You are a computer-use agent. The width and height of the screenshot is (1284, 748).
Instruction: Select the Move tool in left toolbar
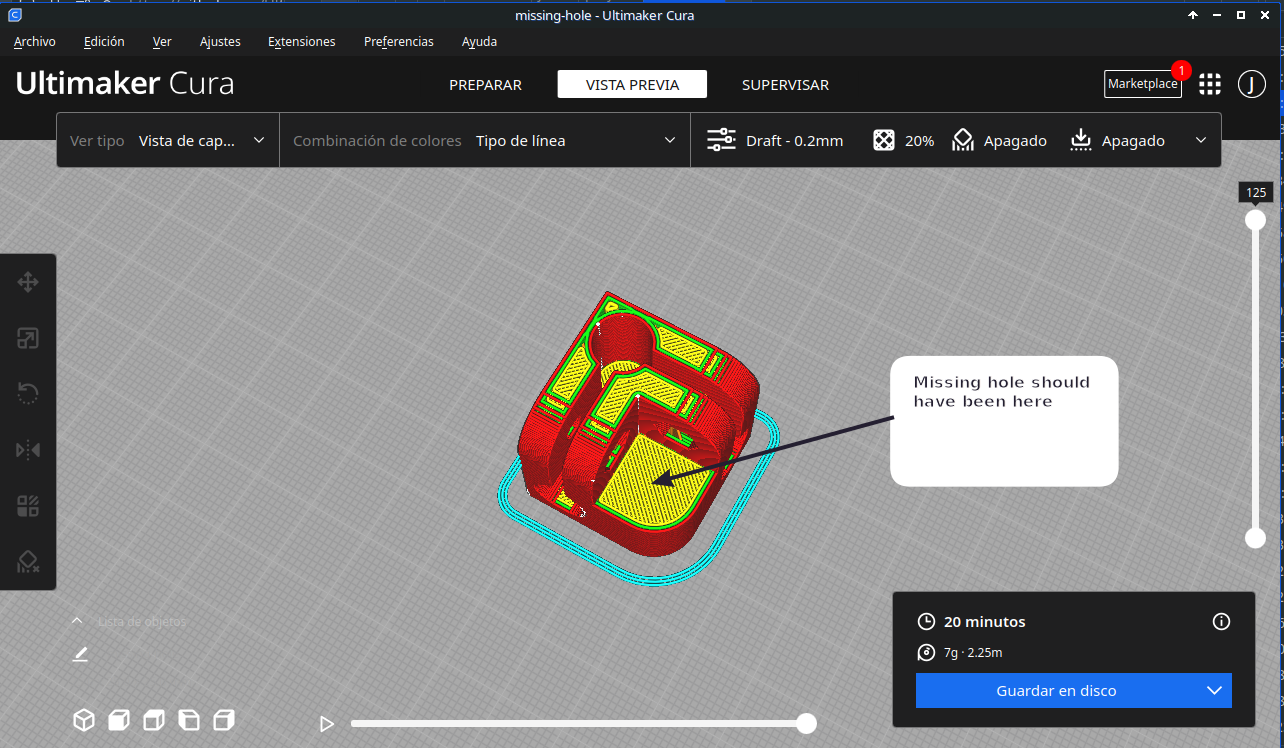tap(28, 282)
